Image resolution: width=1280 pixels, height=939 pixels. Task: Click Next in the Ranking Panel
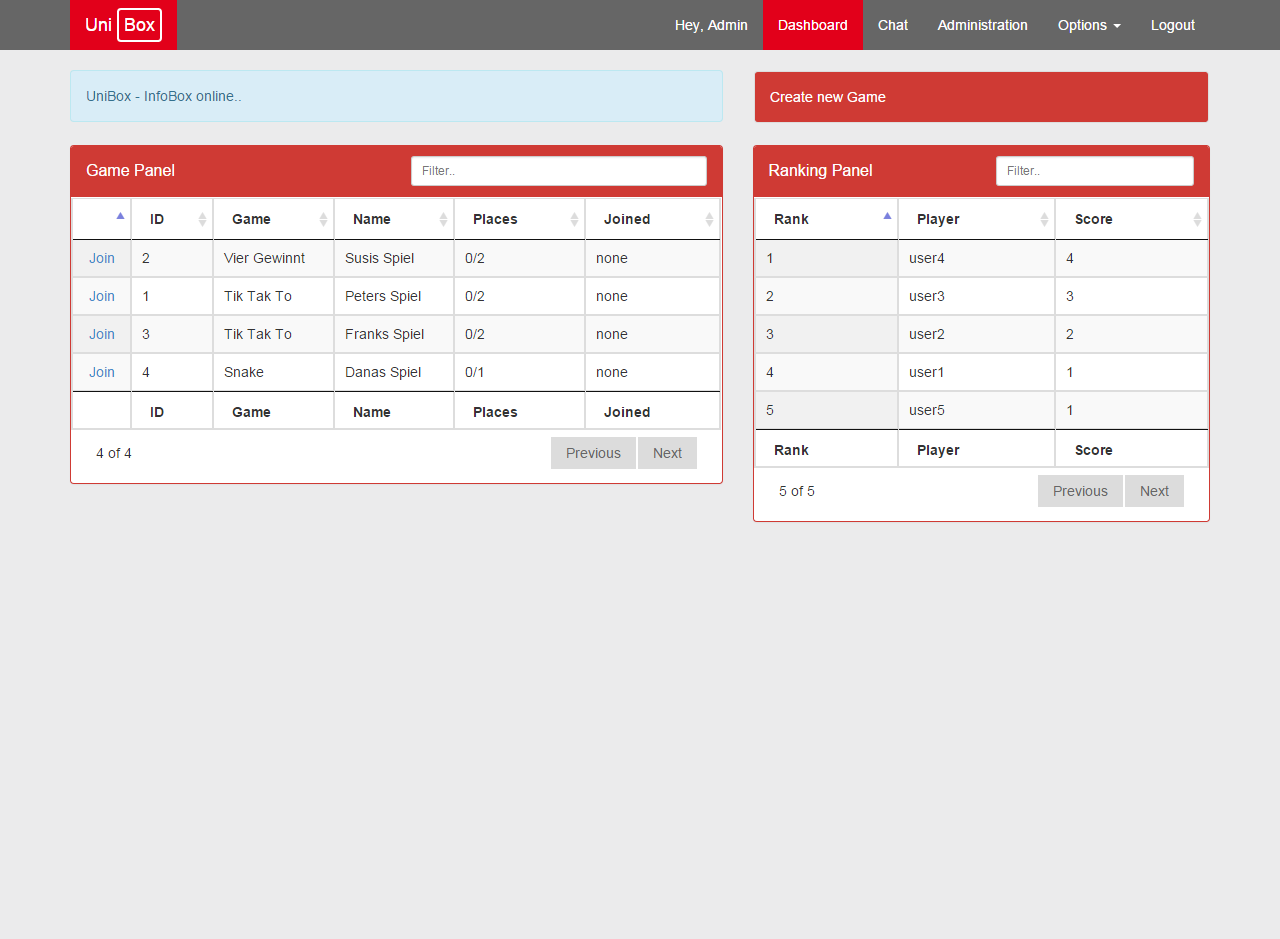click(x=1154, y=491)
